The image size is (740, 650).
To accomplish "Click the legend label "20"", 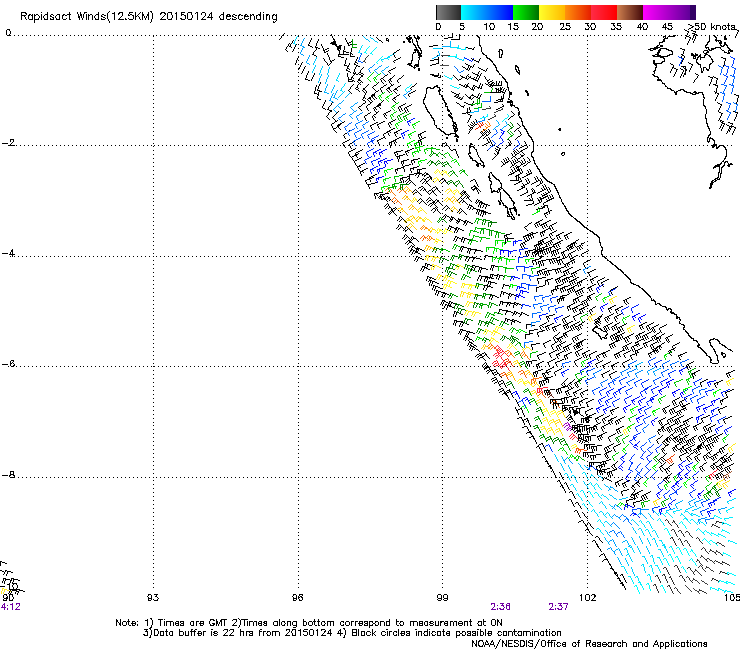I will click(537, 27).
